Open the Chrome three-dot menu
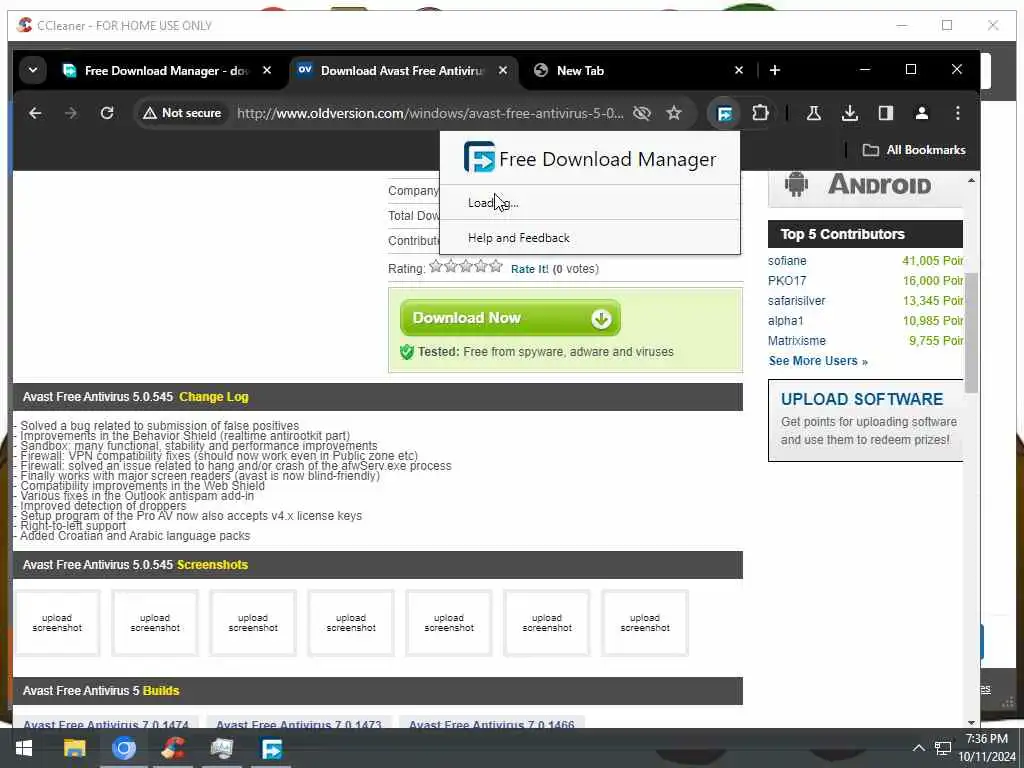Screen dimensions: 1024x768 tap(957, 114)
